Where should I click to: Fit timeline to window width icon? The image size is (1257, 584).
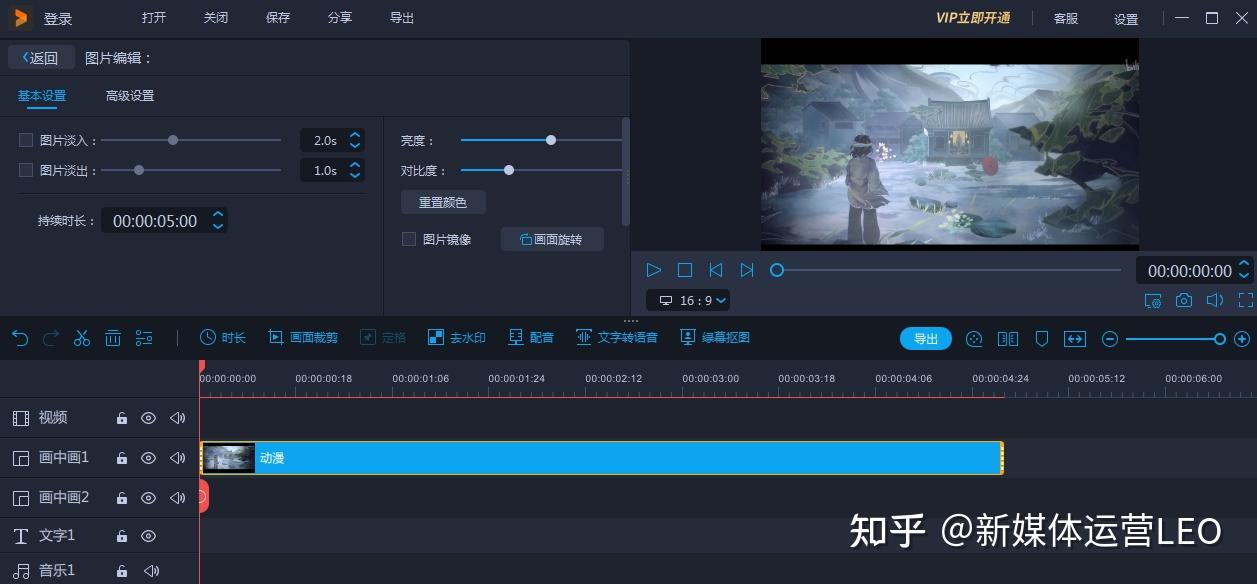pyautogui.click(x=1075, y=339)
